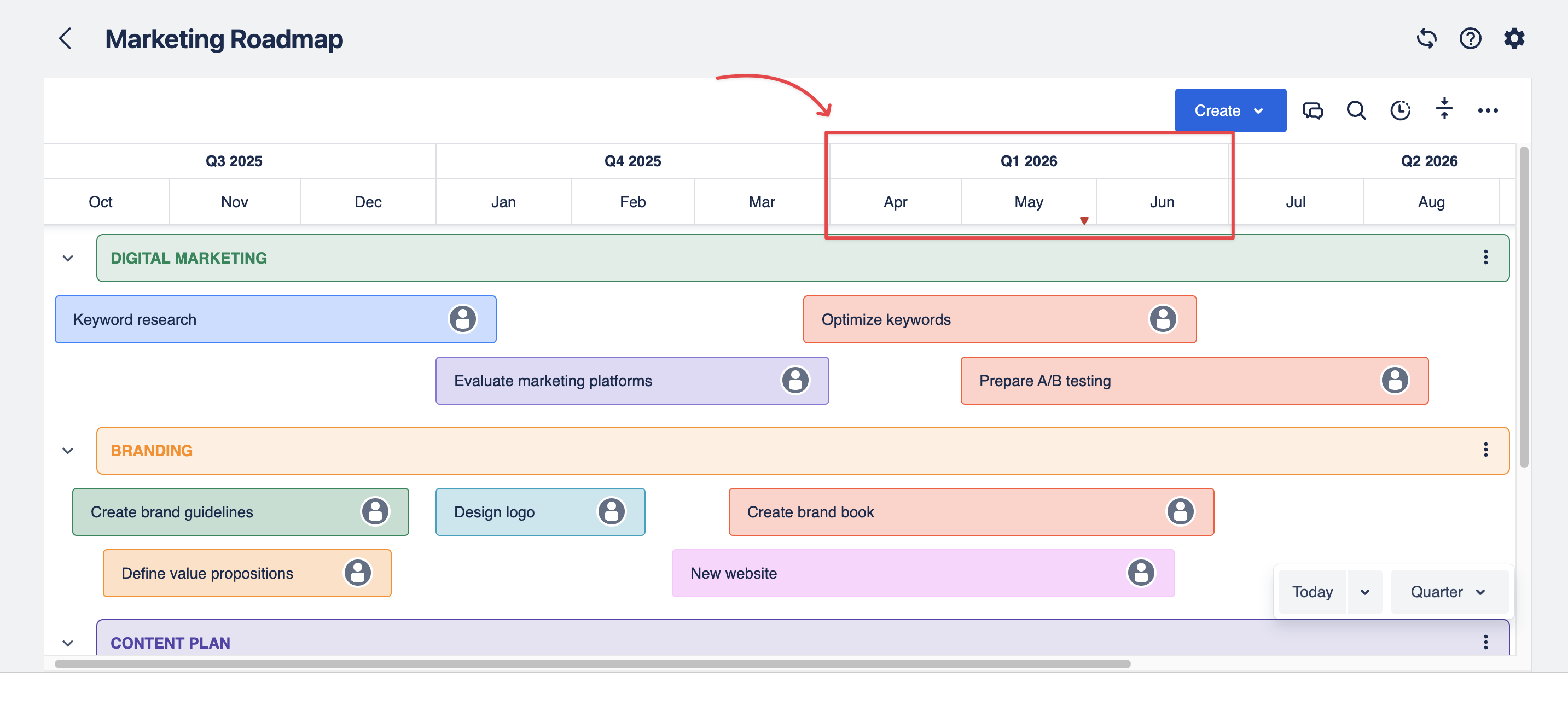This screenshot has width=1568, height=723.
Task: Open the Create dropdown button
Action: [x=1229, y=111]
